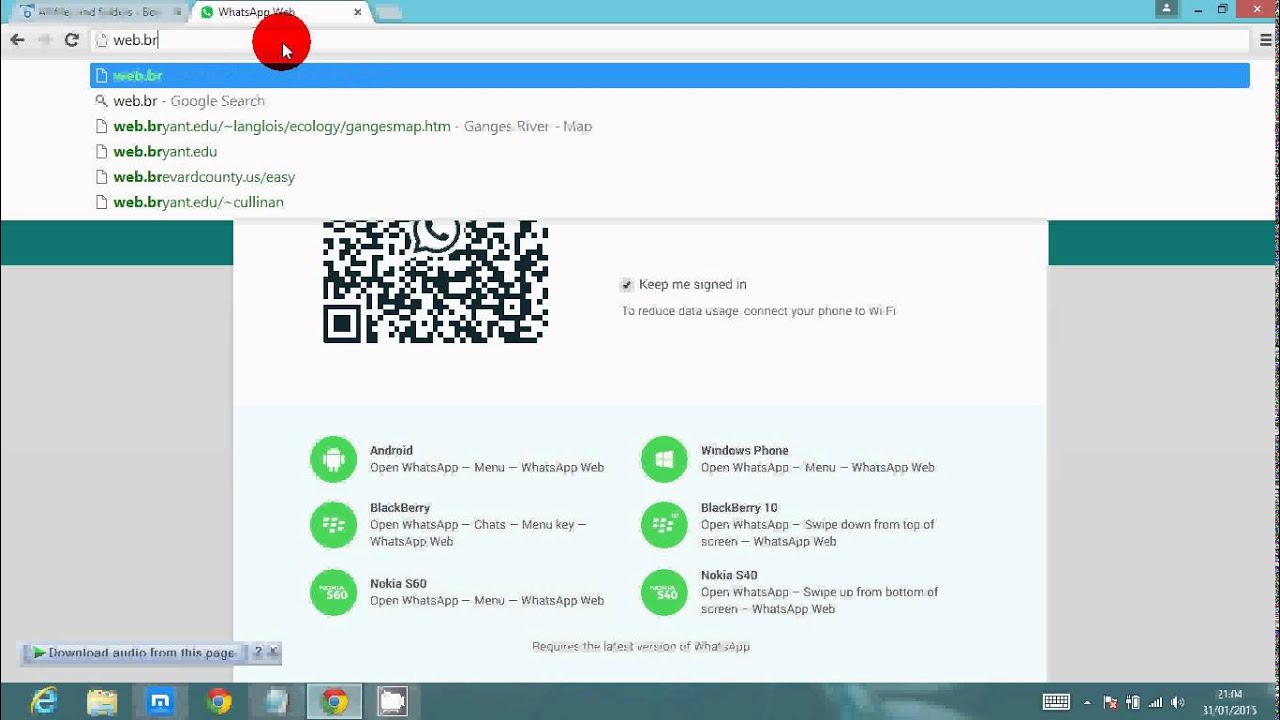Click Download audio from this page
This screenshot has height=720, width=1280.
point(134,653)
